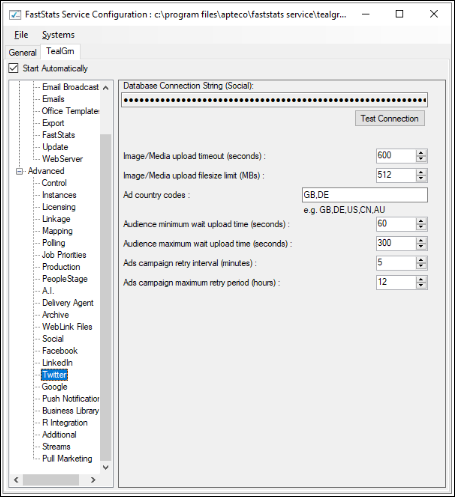Select the Advanced tree node label
The width and height of the screenshot is (455, 497).
(x=46, y=171)
